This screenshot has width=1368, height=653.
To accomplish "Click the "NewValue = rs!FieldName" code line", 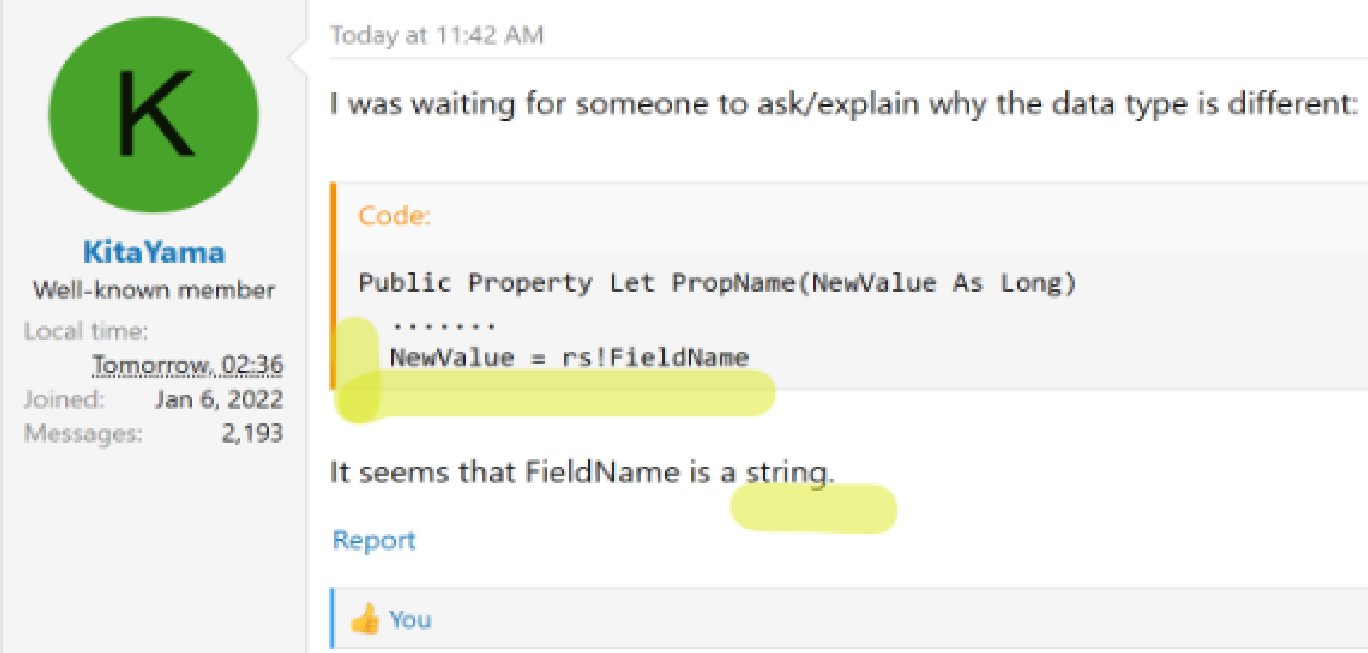I will pos(570,357).
